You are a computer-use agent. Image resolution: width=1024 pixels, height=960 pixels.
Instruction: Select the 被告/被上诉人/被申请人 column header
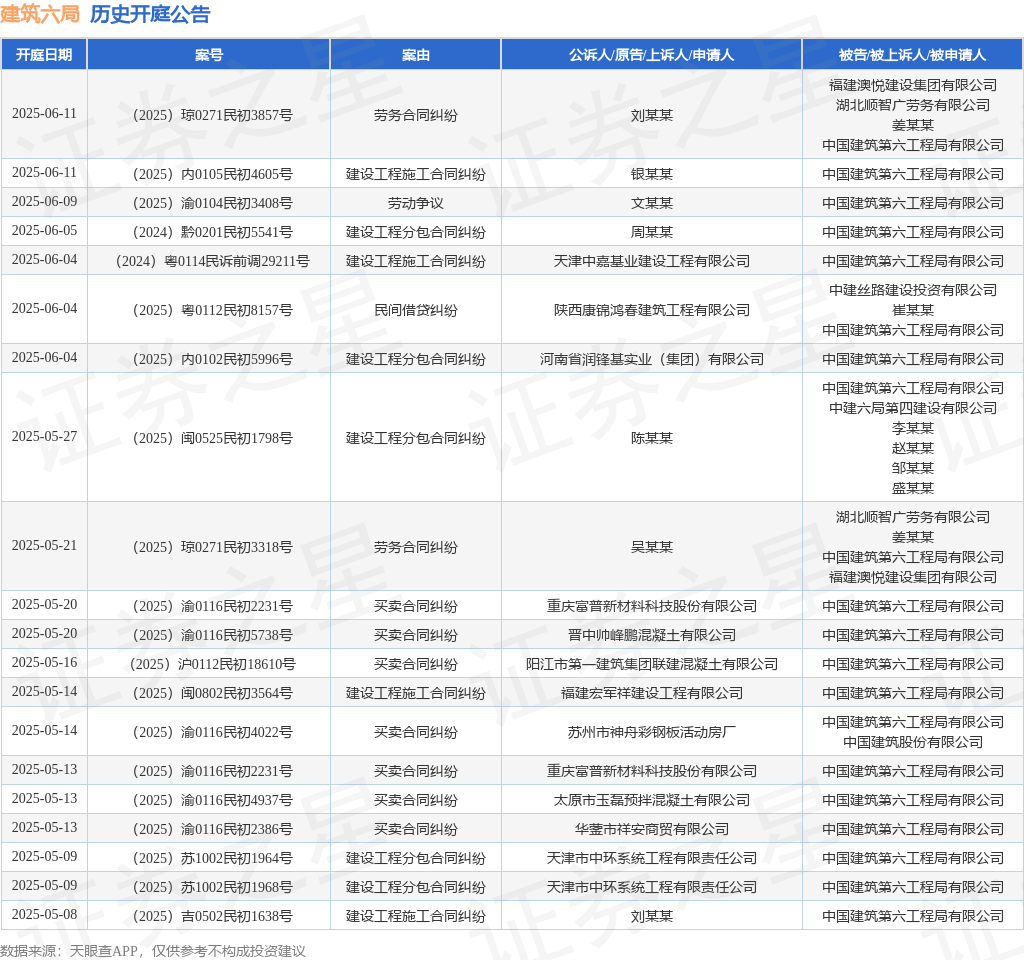[x=912, y=55]
